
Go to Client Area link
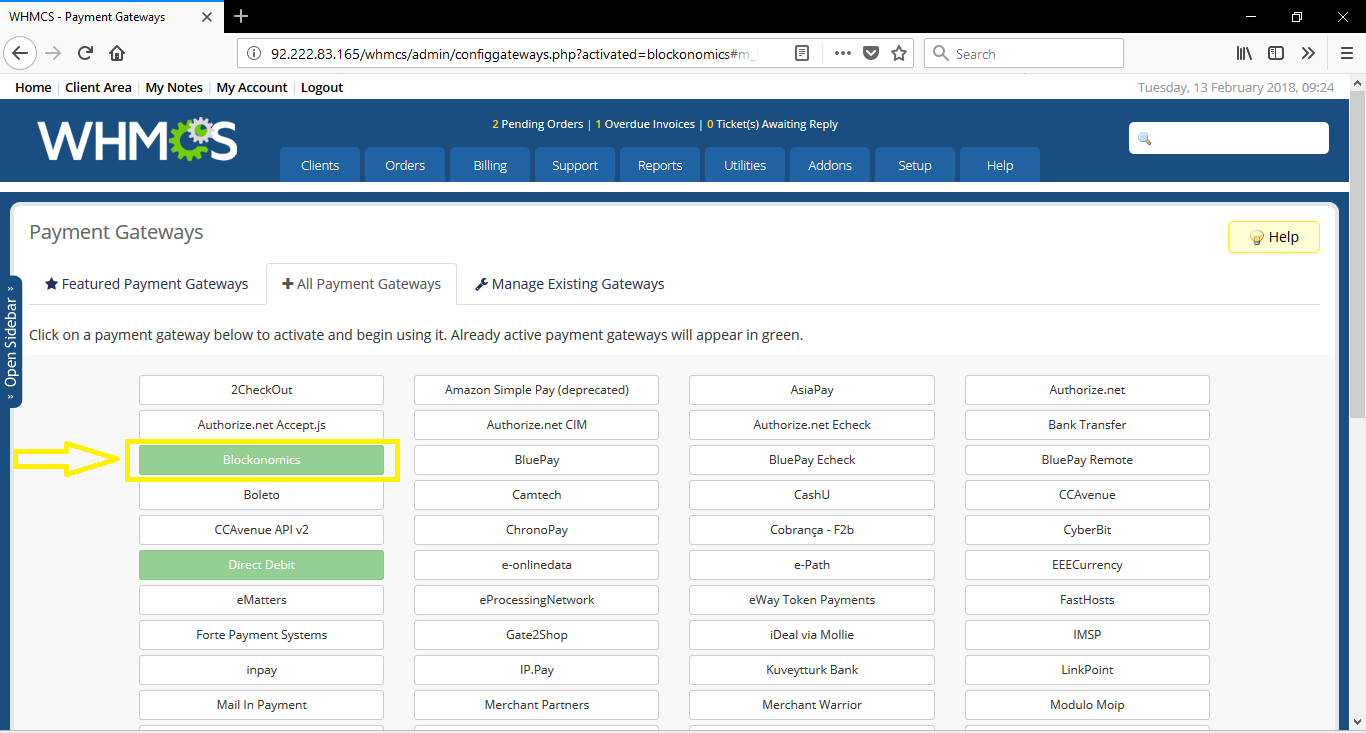click(98, 87)
